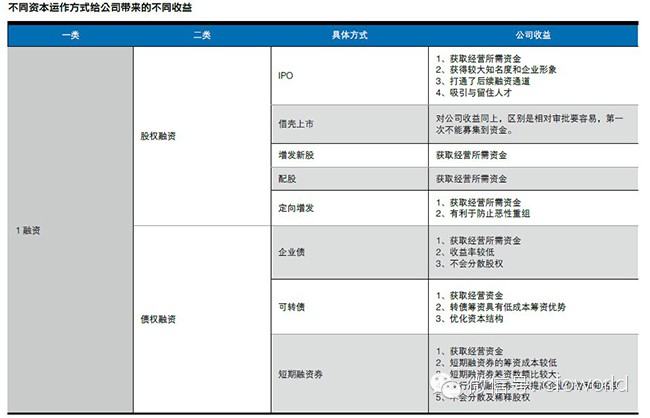Click the line 转债筹资具有低成本筹资优势
Viewport: 650px width, 418px height.
501,307
